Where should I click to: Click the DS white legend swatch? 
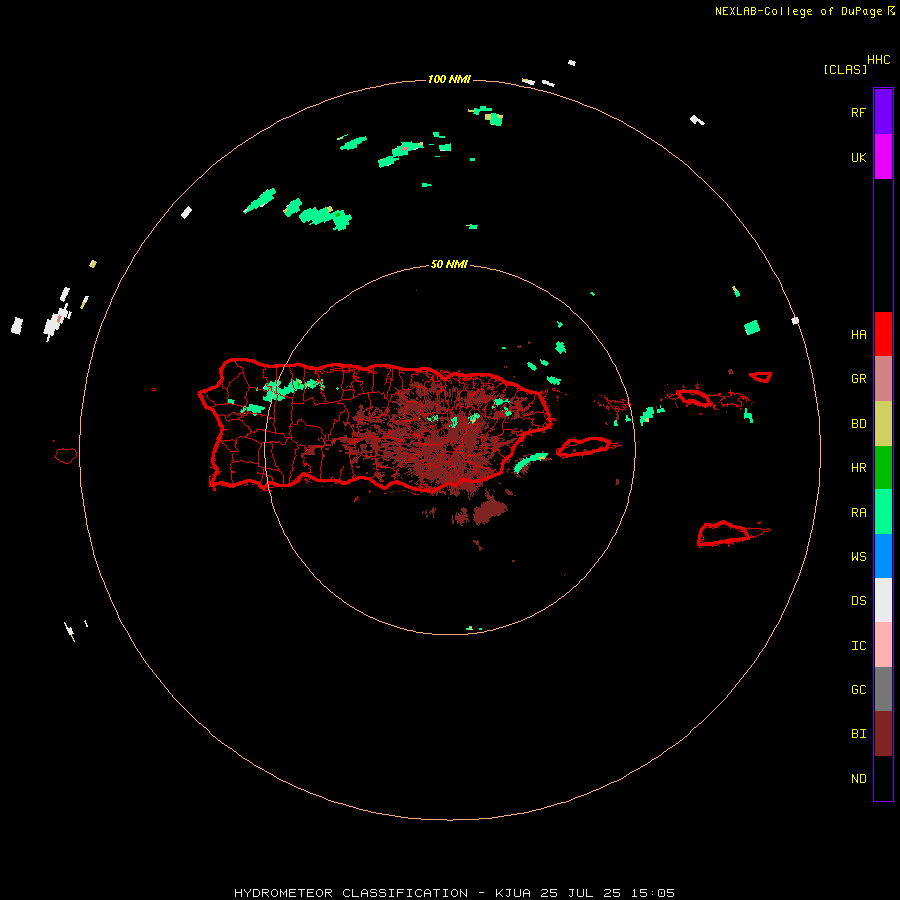(883, 600)
